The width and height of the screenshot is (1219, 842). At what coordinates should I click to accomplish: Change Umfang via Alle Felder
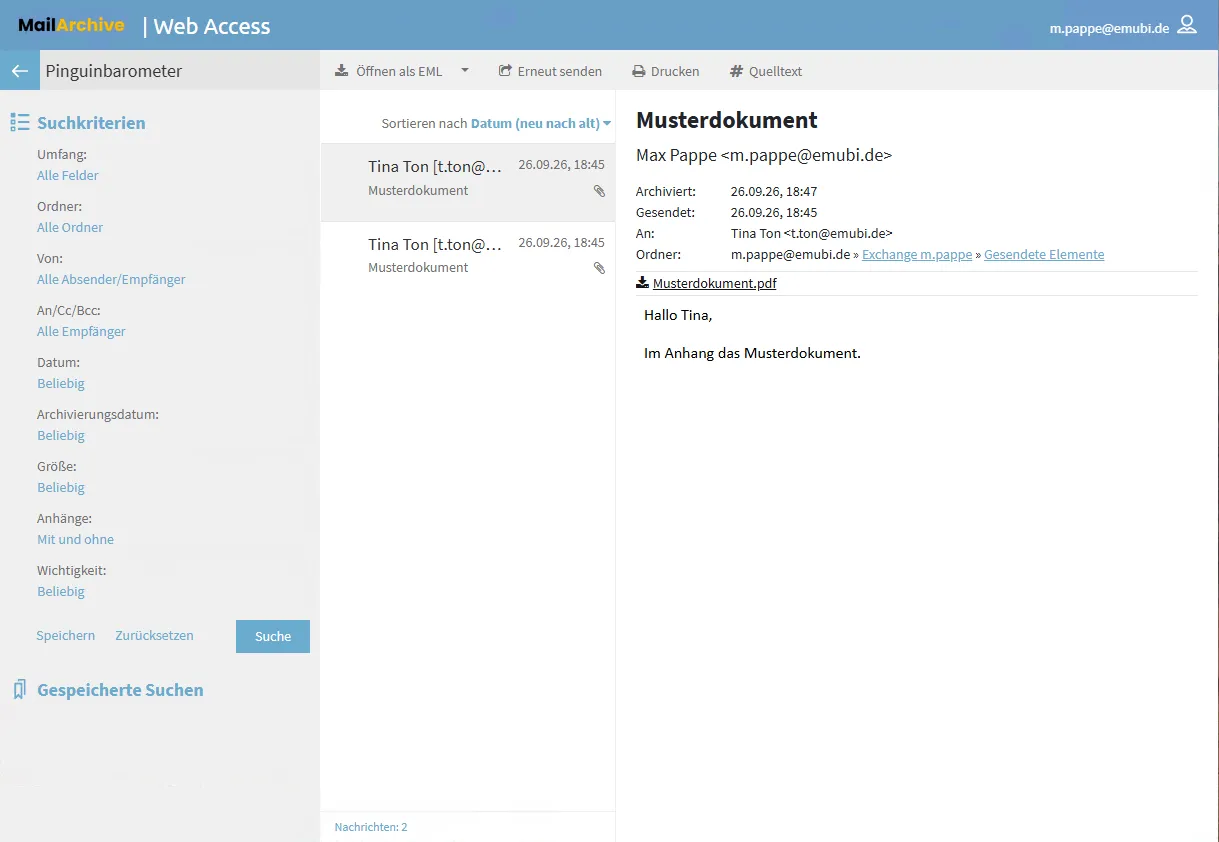pyautogui.click(x=68, y=175)
